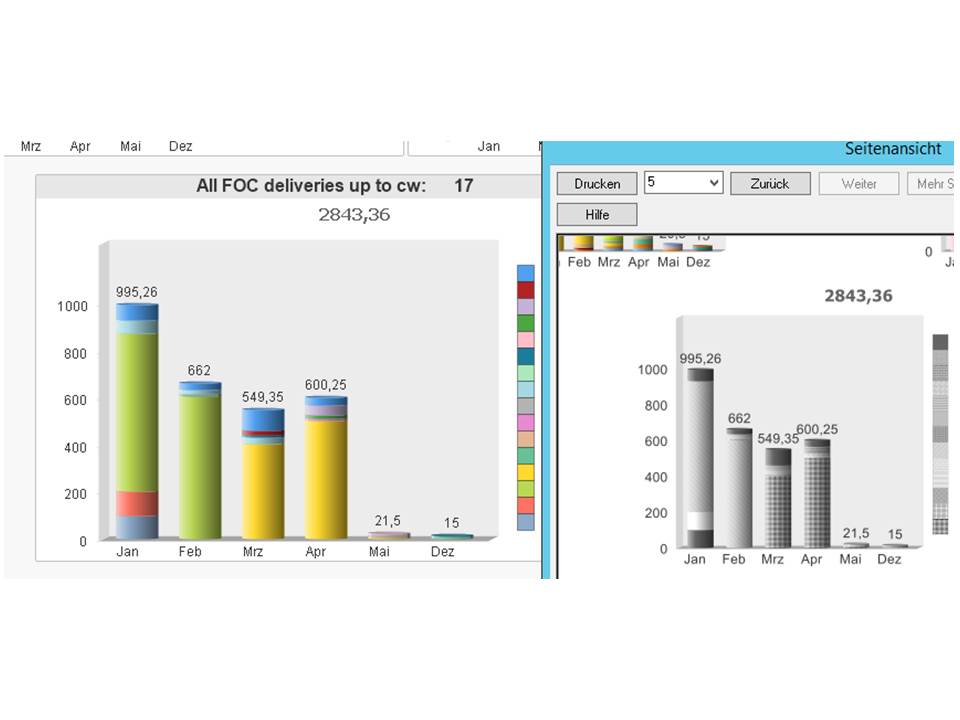This screenshot has width=960, height=720.
Task: Open the page number dropdown showing 5
Action: 716,183
